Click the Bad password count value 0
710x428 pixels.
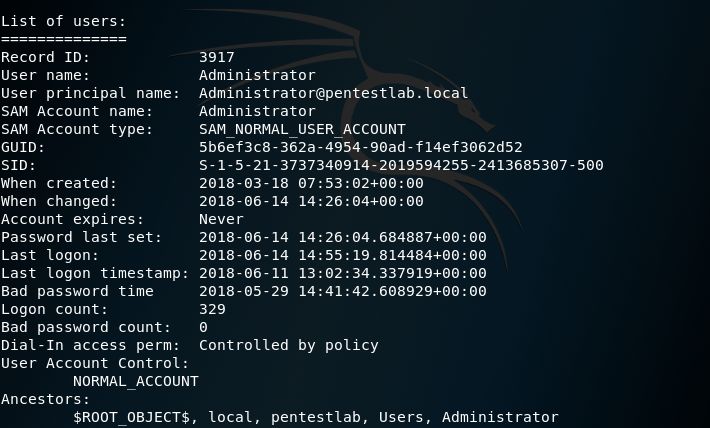coord(203,327)
